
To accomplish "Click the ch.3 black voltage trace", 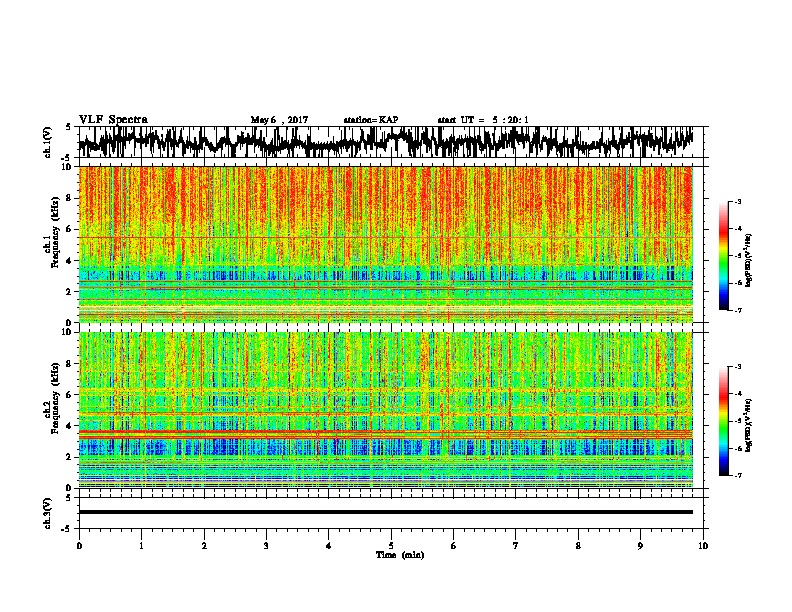I will point(386,512).
